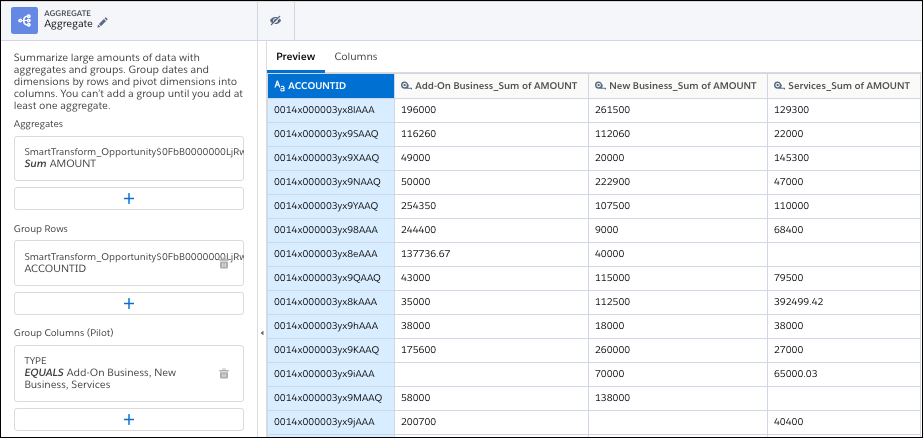Select New Business_Sum of AMOUNT column header
Image resolution: width=923 pixels, height=438 pixels.
point(678,86)
